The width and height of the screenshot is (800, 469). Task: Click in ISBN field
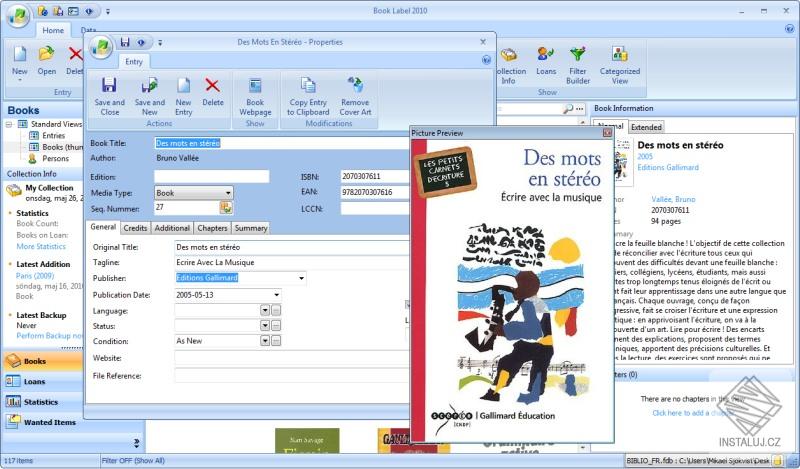pyautogui.click(x=375, y=177)
